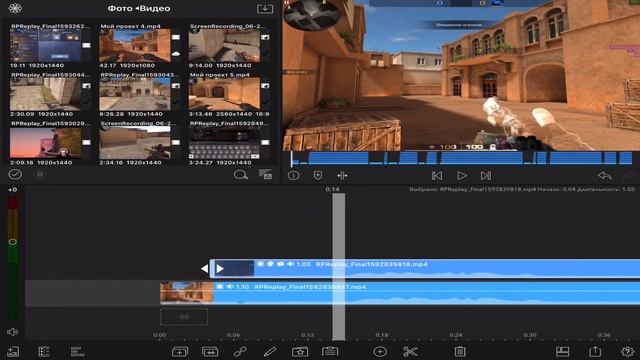
Task: Add a marker with the marker icon
Action: pos(318,176)
